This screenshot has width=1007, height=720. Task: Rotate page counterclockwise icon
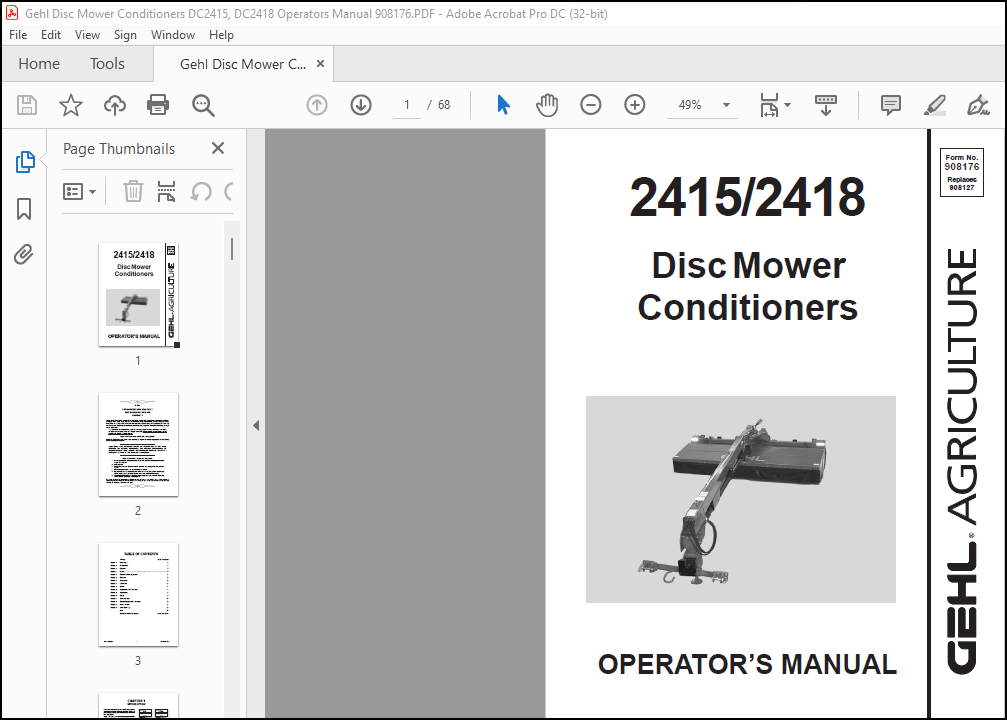pos(201,191)
